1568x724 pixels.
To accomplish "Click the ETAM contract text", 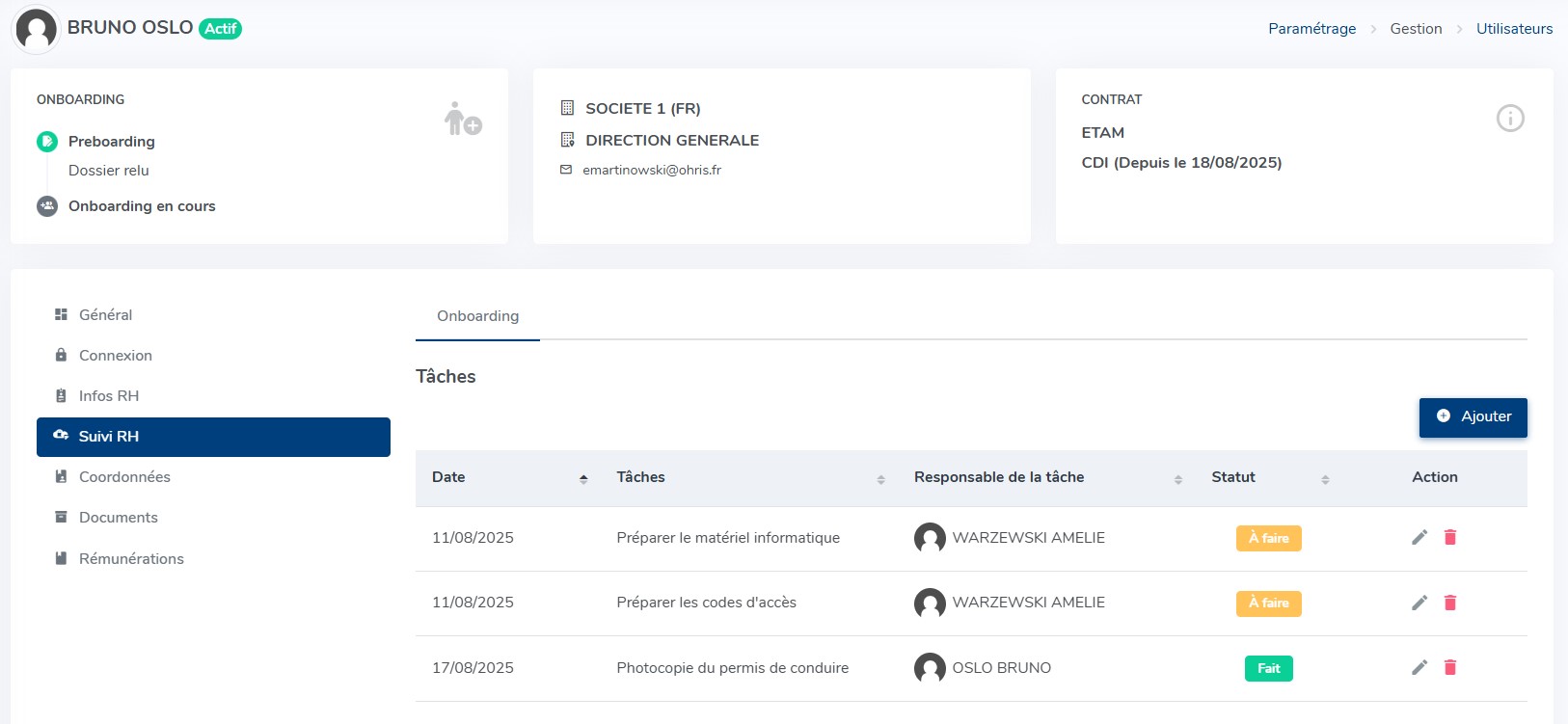I will [x=1103, y=133].
